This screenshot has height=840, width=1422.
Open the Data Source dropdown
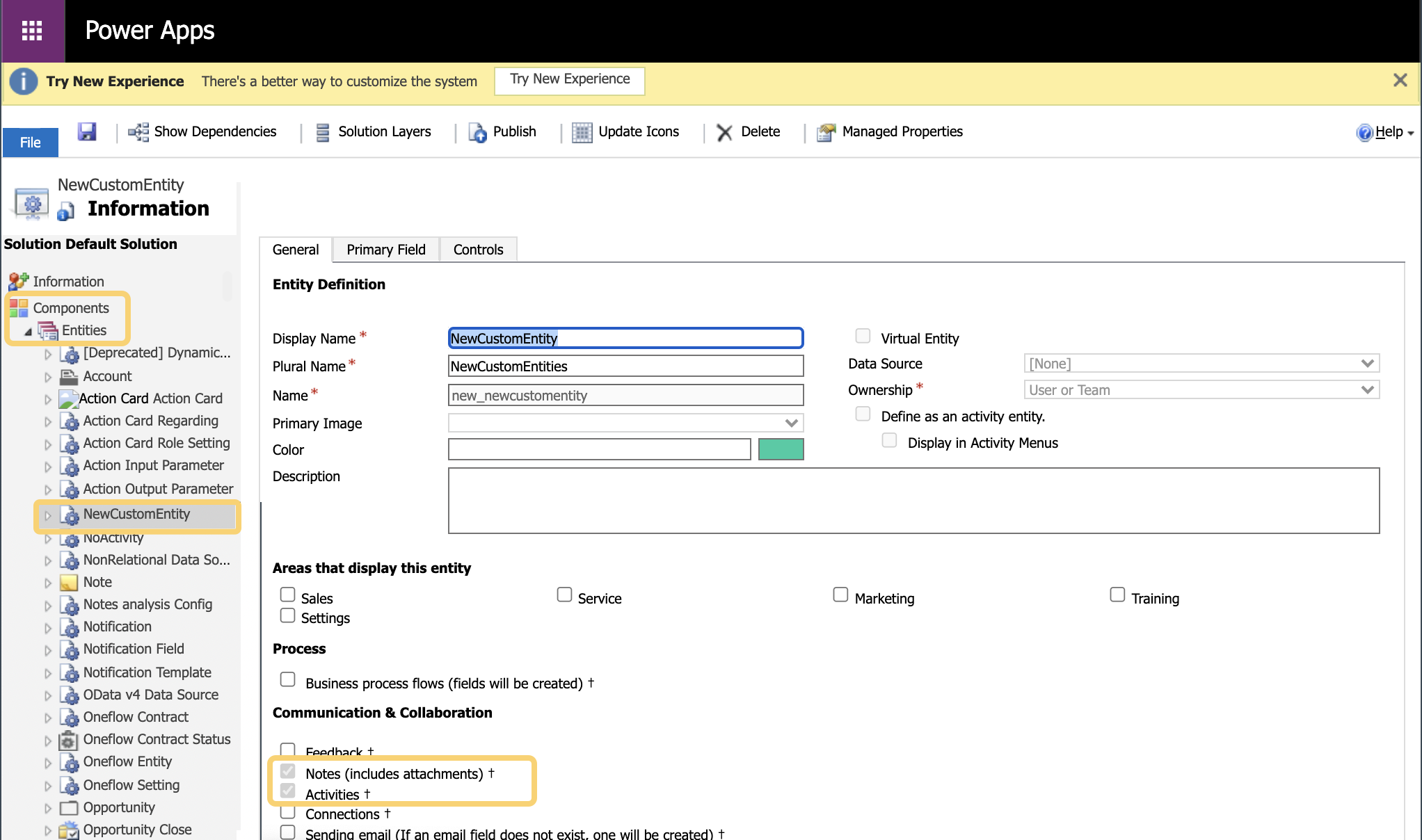[x=1201, y=363]
